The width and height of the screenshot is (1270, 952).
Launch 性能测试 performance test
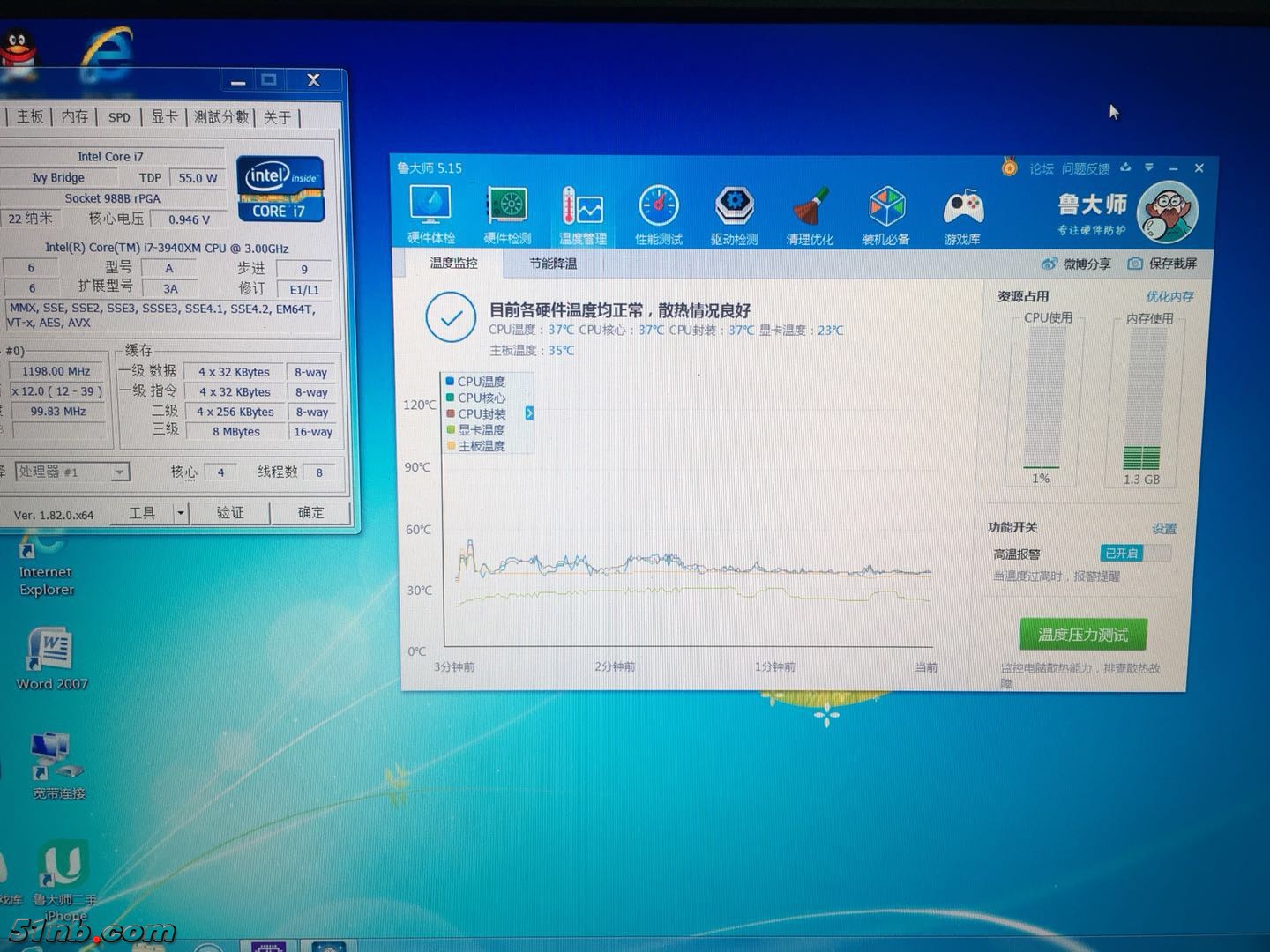point(659,215)
